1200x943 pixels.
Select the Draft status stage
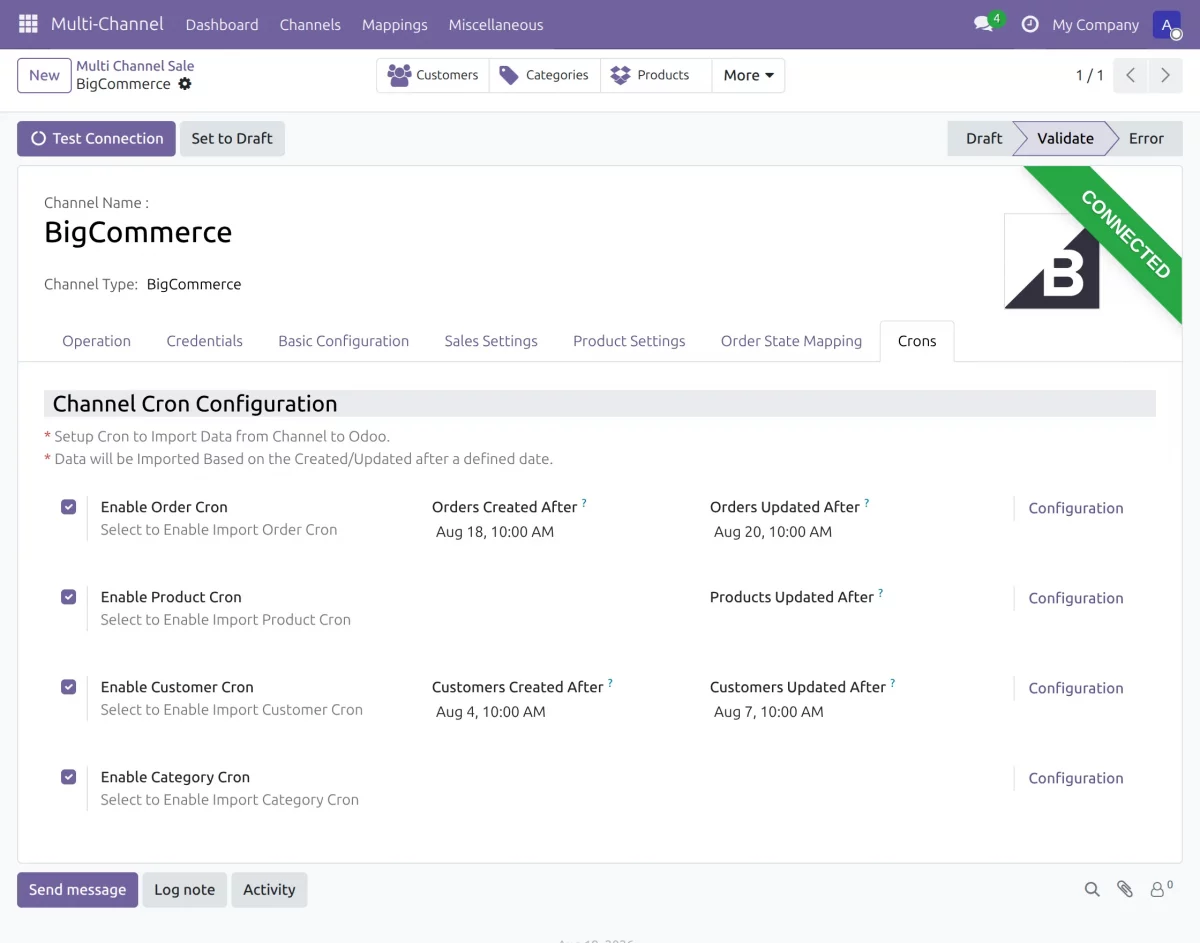pyautogui.click(x=983, y=139)
